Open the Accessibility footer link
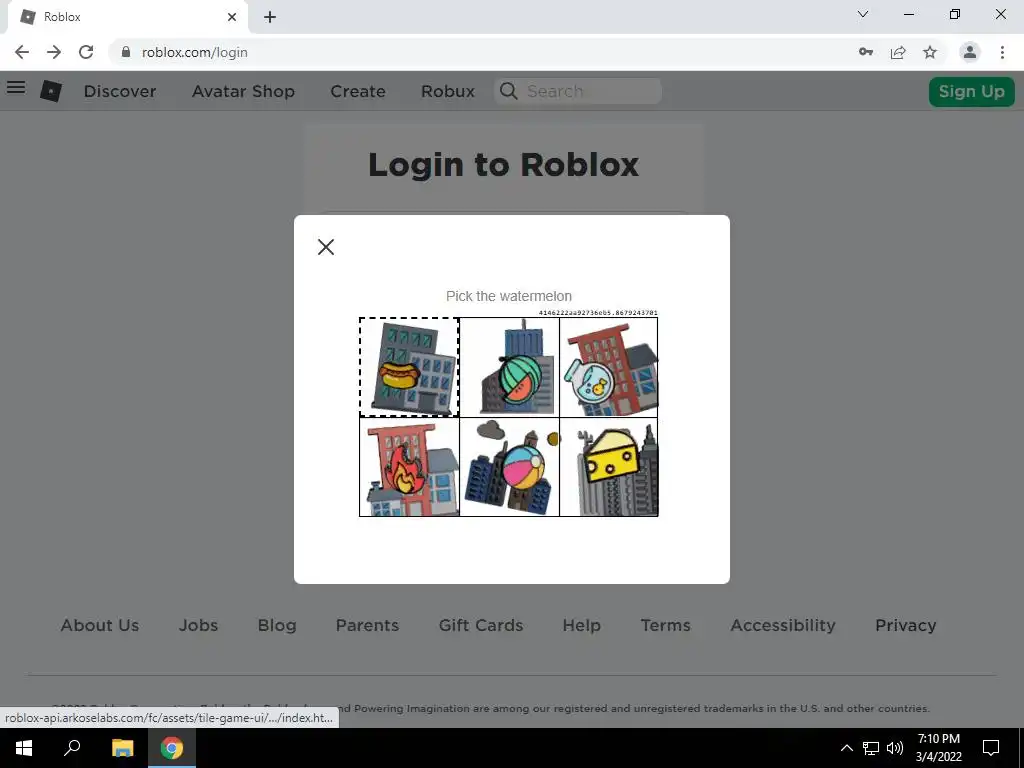The height and width of the screenshot is (768, 1024). [783, 625]
